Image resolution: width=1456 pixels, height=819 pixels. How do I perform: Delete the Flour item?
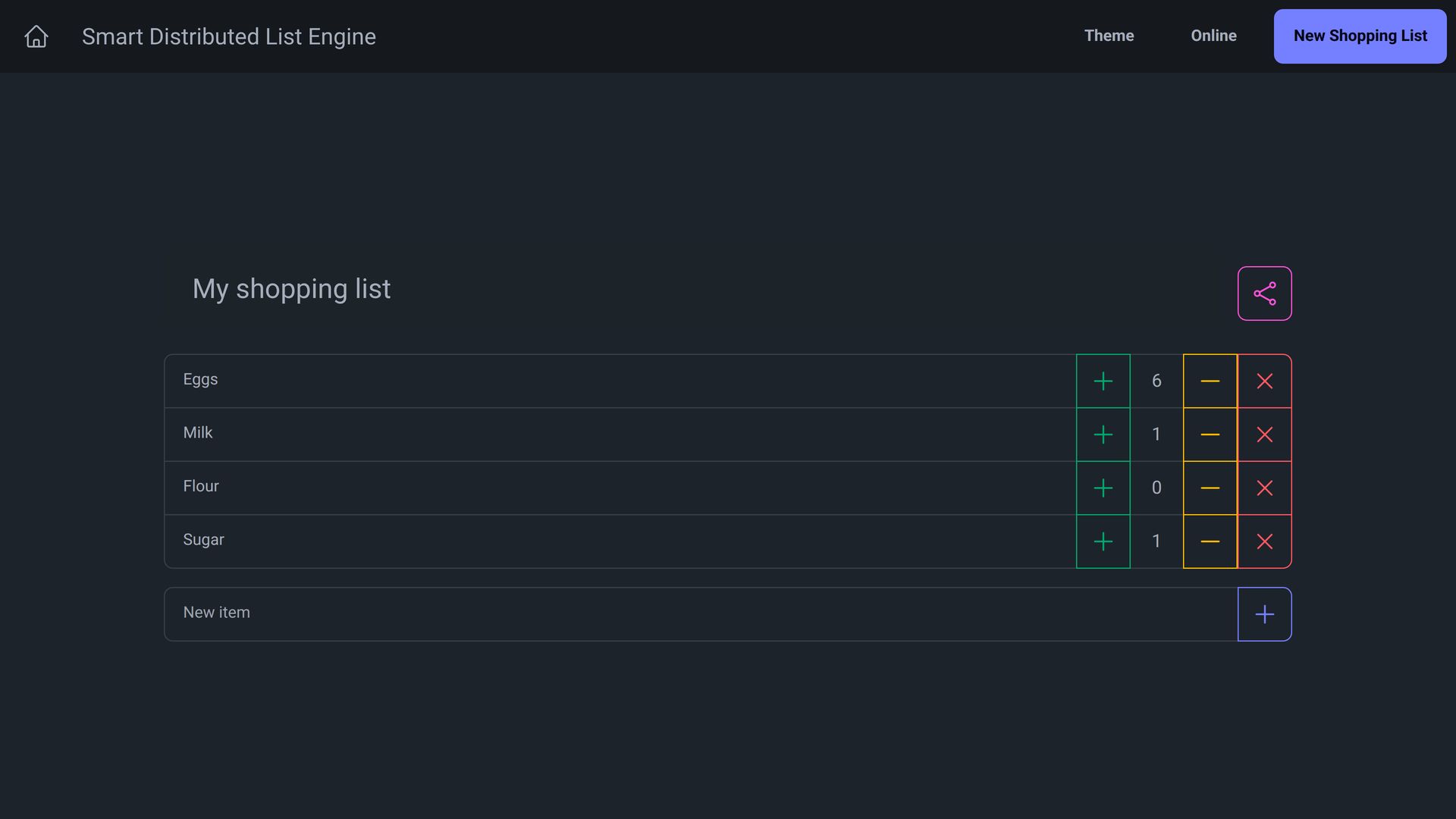tap(1264, 488)
